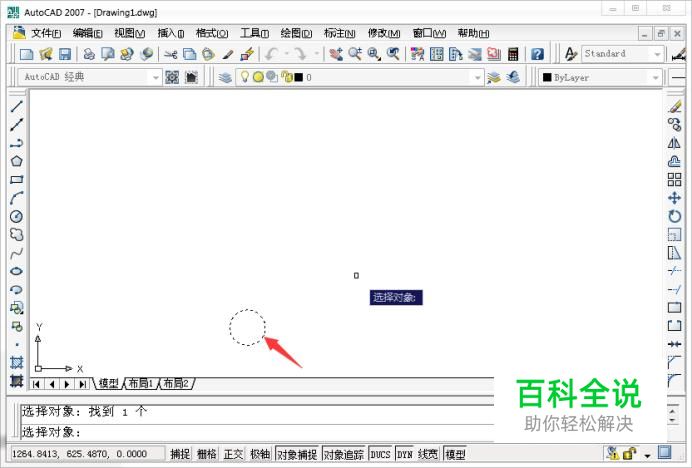Toggle 线宽 lineweight display button

(x=428, y=453)
